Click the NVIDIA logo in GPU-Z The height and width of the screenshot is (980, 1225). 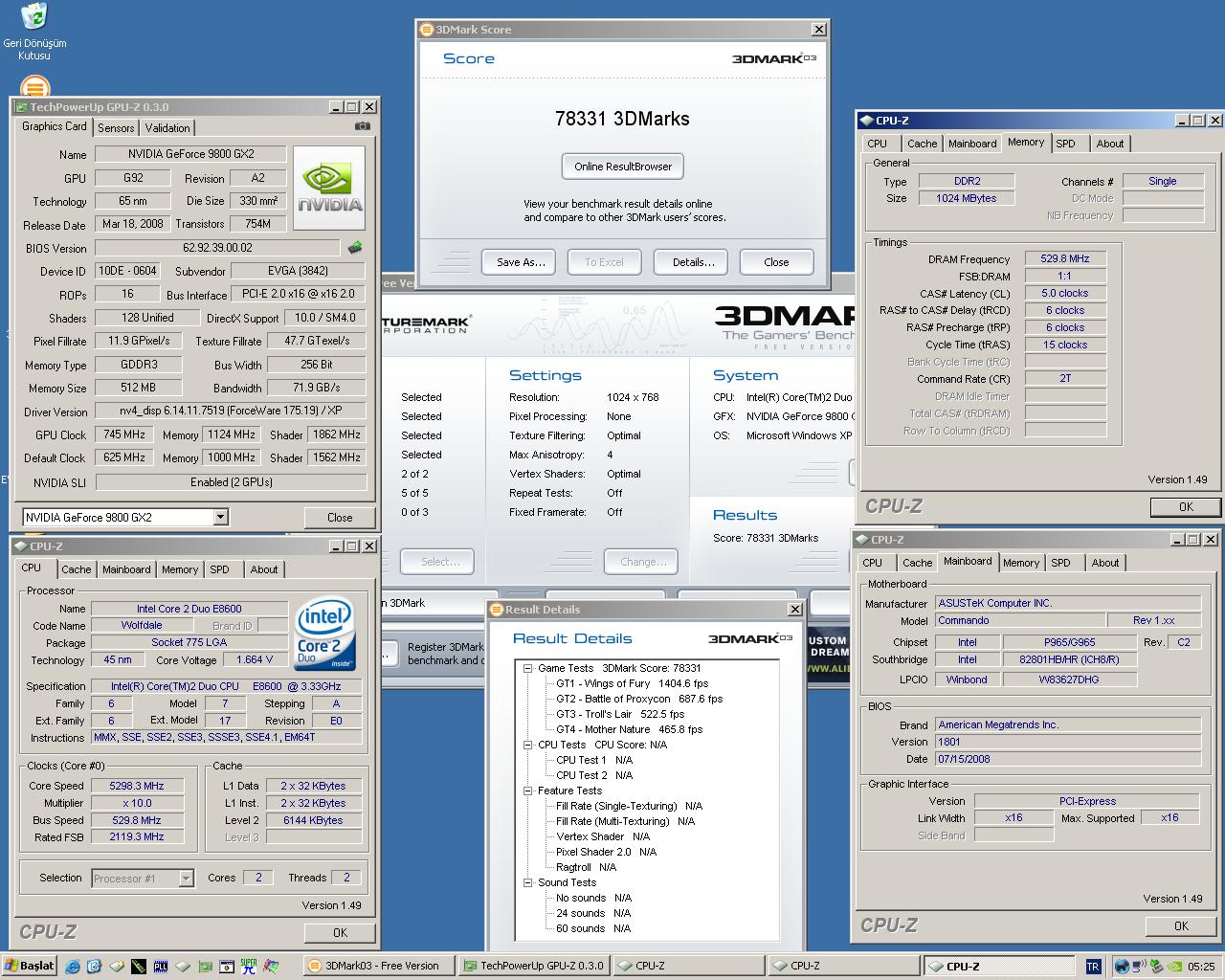[x=328, y=188]
